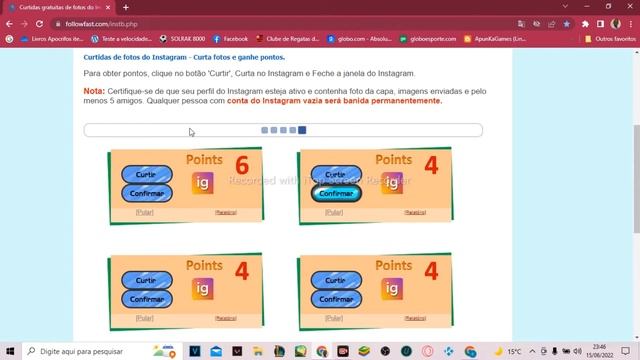640x360 pixels.
Task: Click Confirmar on the 6 points card
Action: pyautogui.click(x=147, y=193)
